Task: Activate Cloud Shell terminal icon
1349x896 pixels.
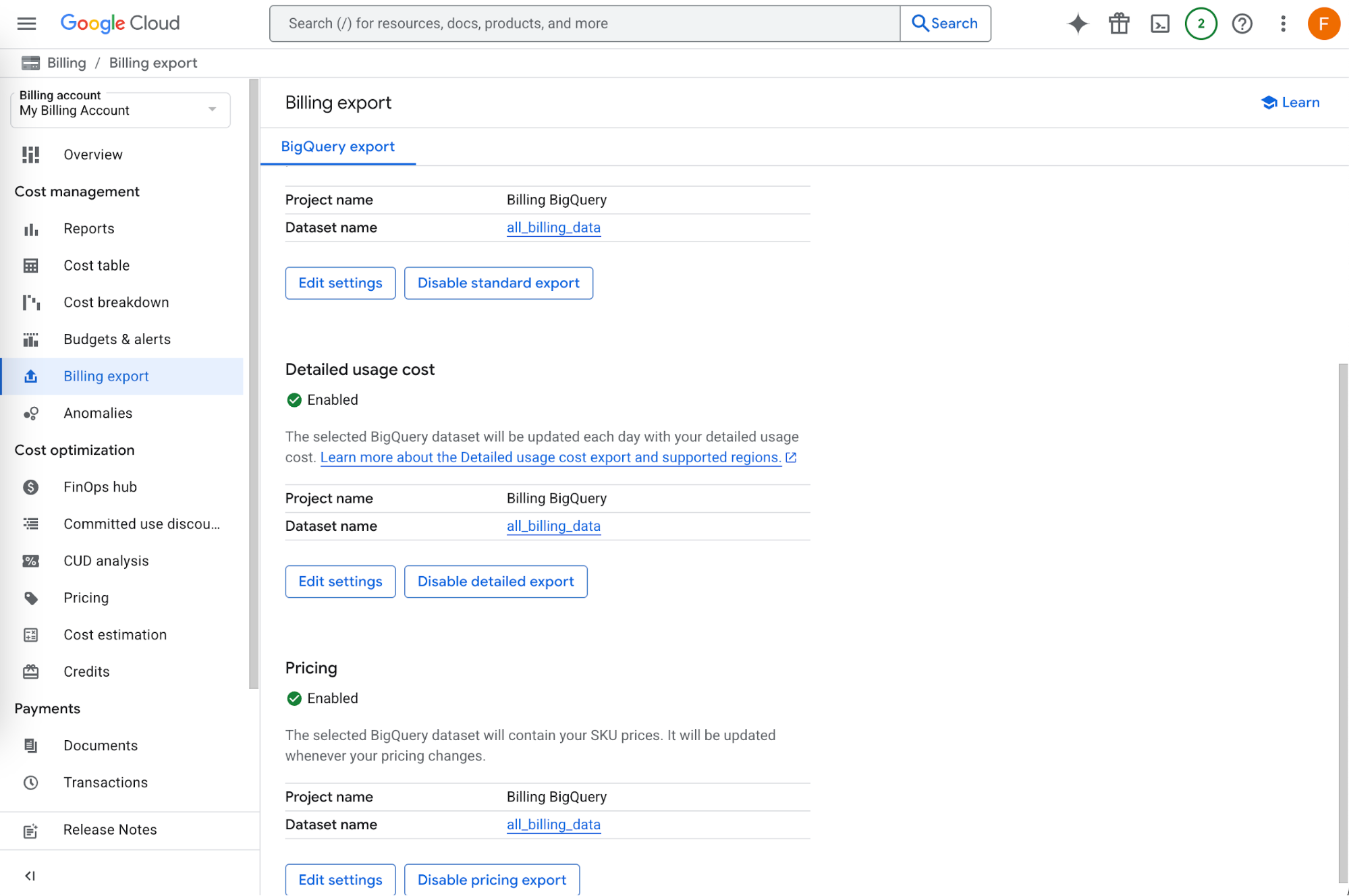Action: point(1160,24)
